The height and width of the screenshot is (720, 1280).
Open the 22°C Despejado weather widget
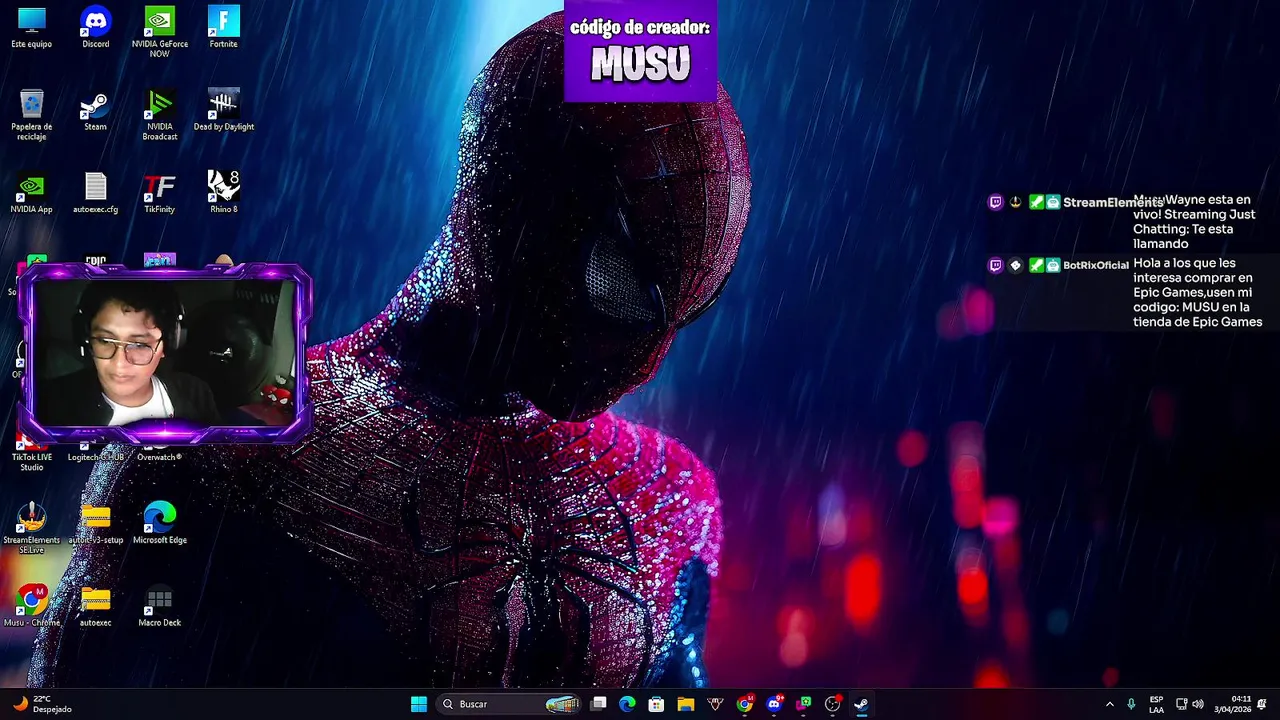click(x=41, y=704)
